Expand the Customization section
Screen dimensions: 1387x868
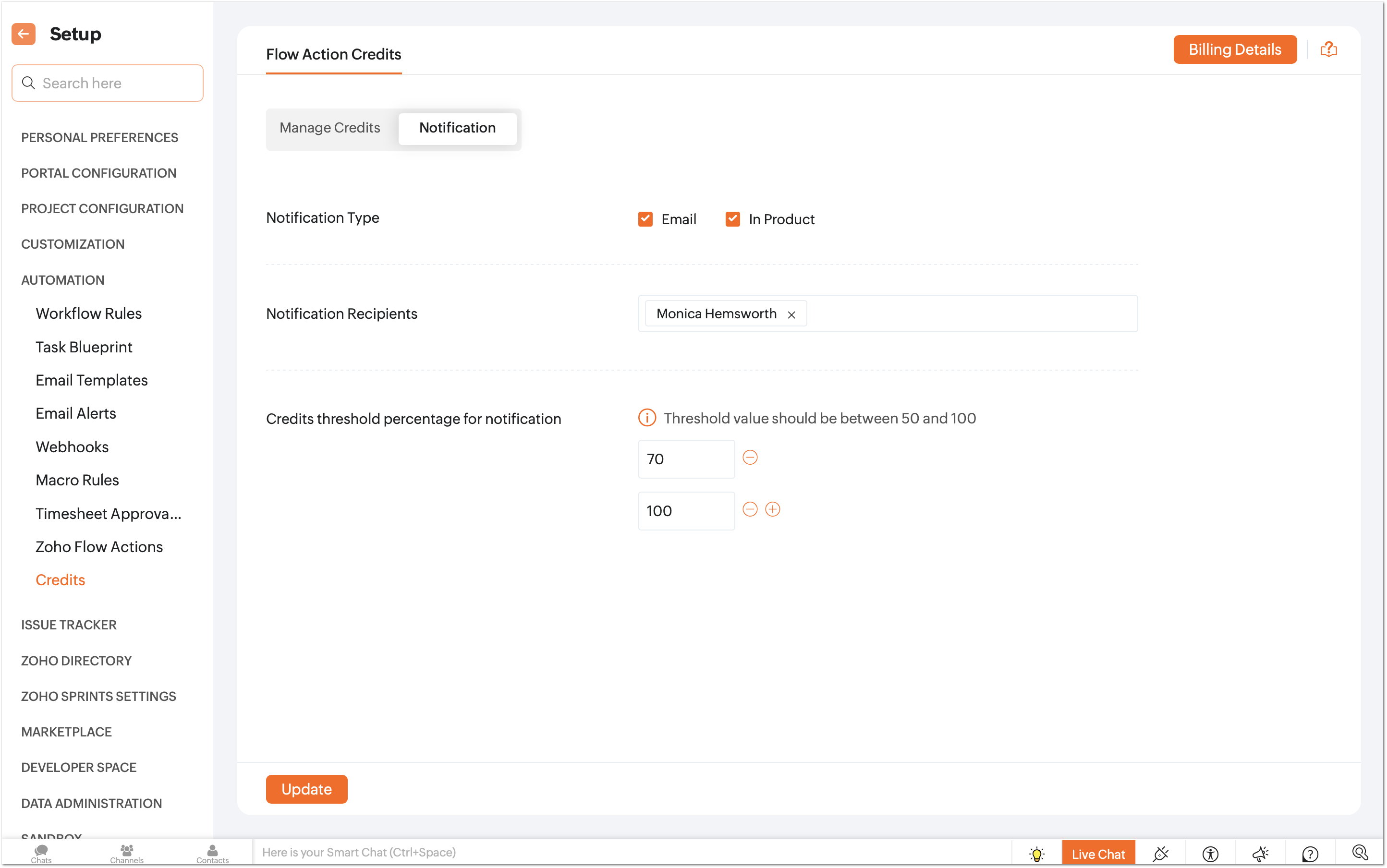(73, 244)
